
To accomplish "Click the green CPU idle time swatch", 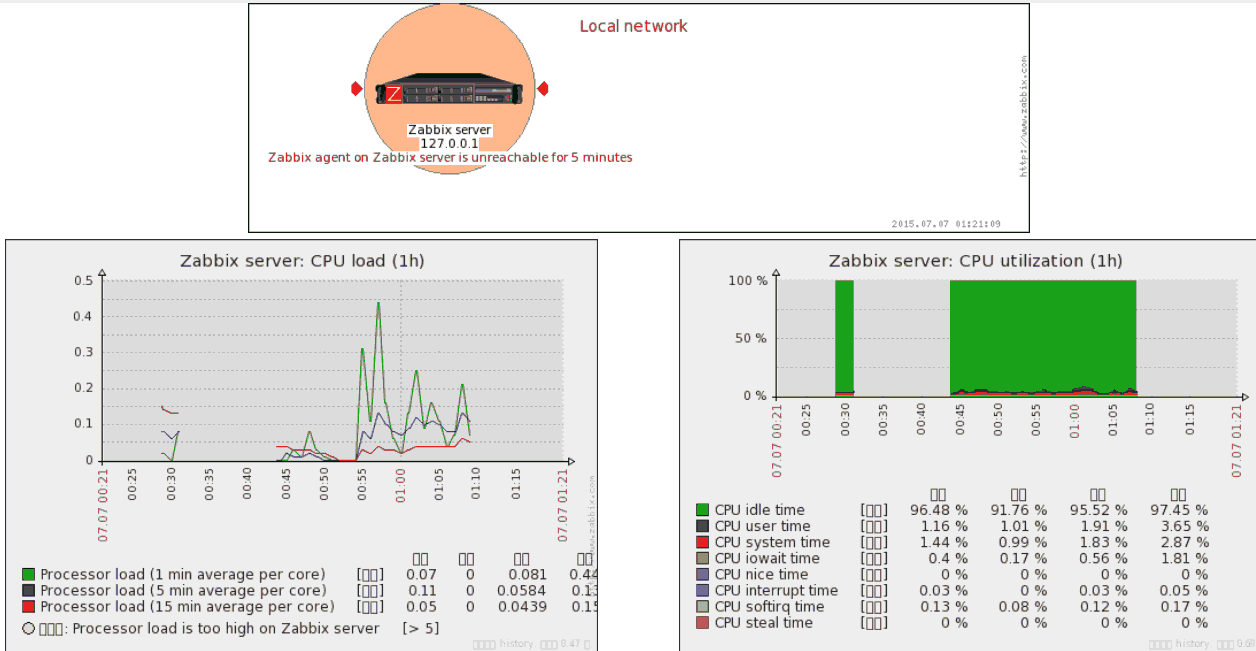I will [x=702, y=510].
